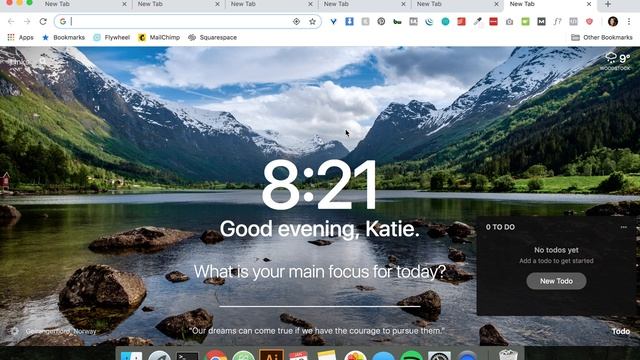This screenshot has height=360, width=640.
Task: Click the red shield extension icon
Action: 589,22
